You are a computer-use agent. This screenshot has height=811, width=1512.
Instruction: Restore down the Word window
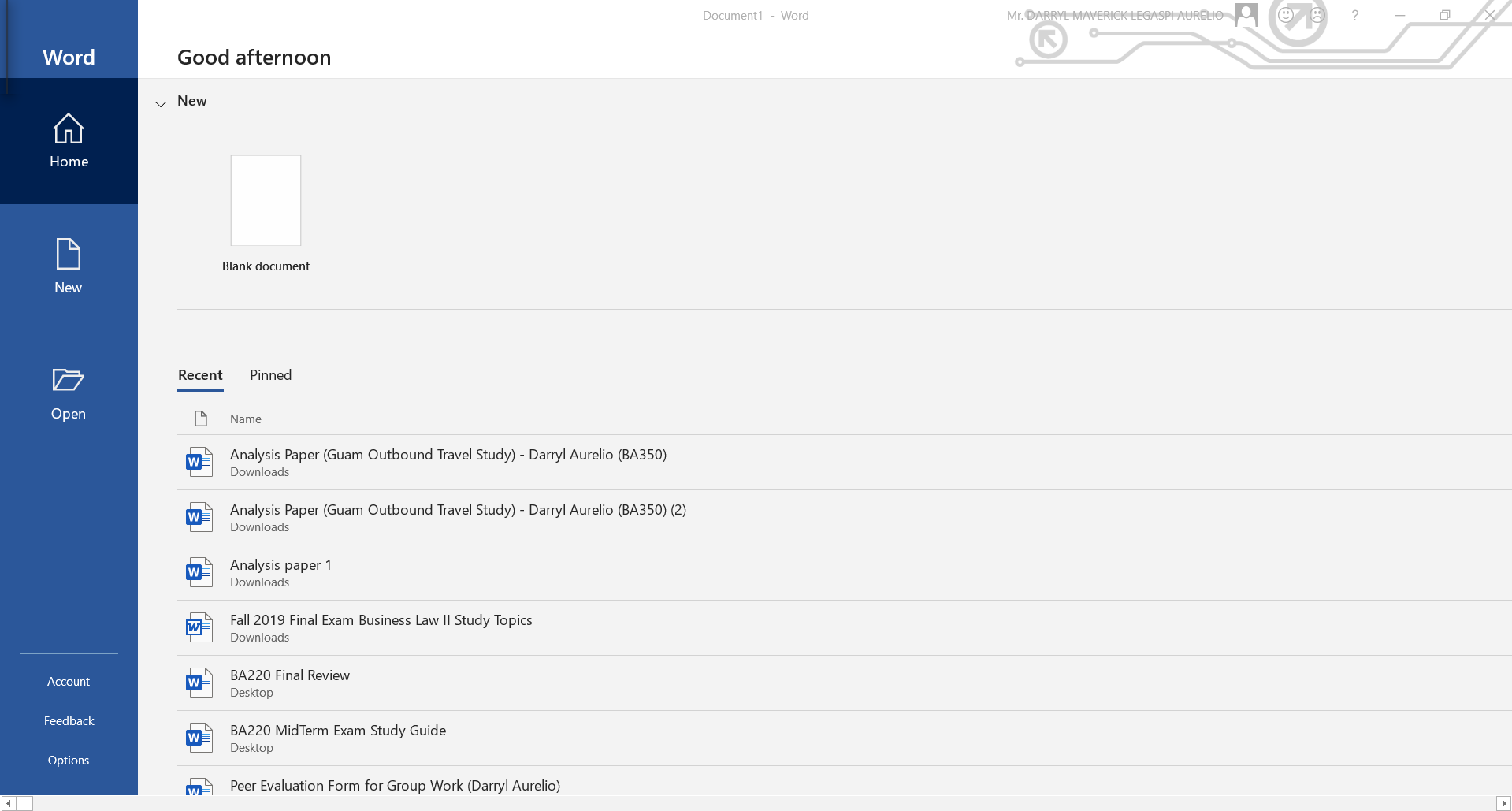(x=1445, y=15)
